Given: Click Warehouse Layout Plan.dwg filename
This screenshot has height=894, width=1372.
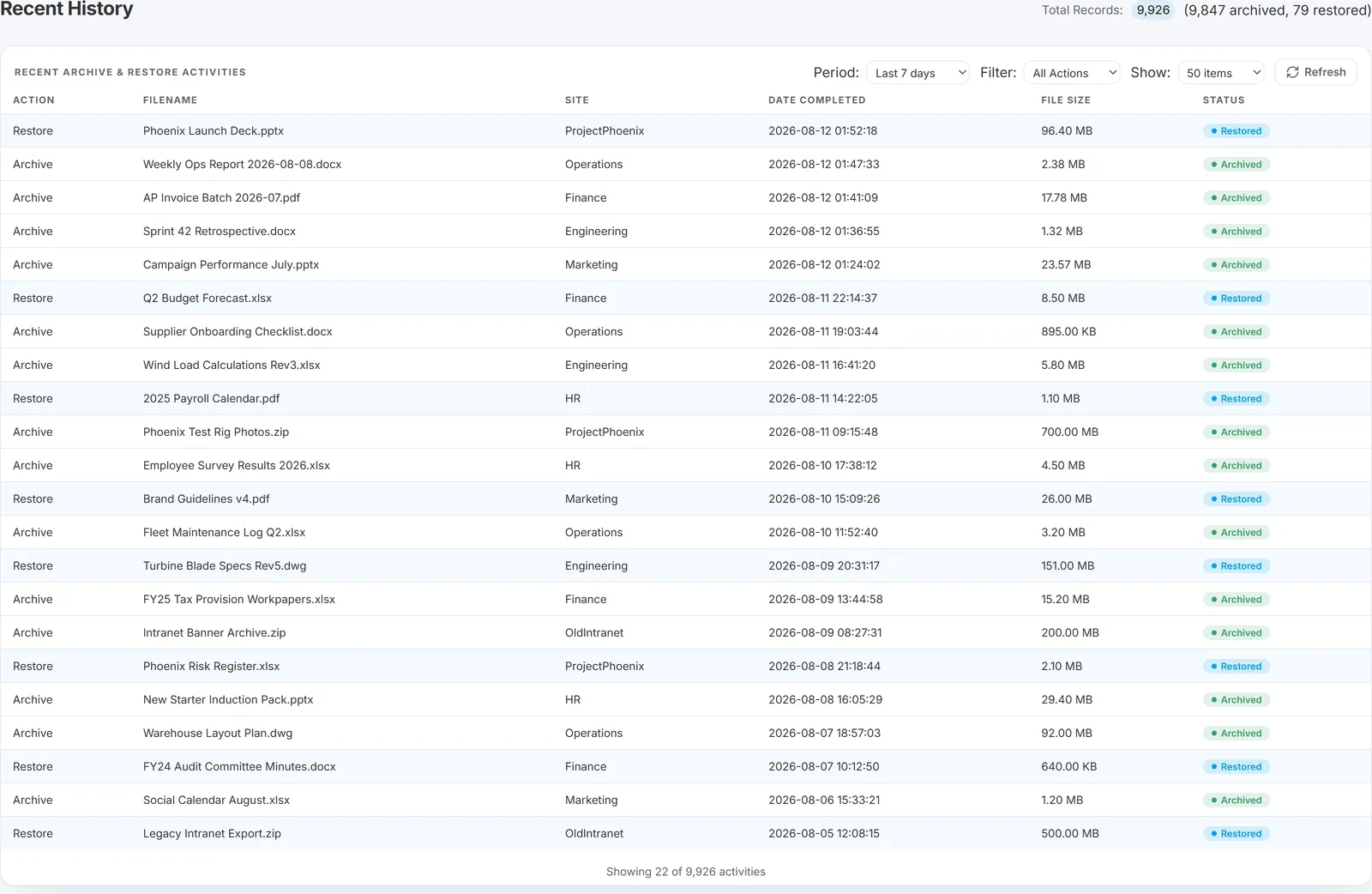Looking at the screenshot, I should (x=218, y=734).
